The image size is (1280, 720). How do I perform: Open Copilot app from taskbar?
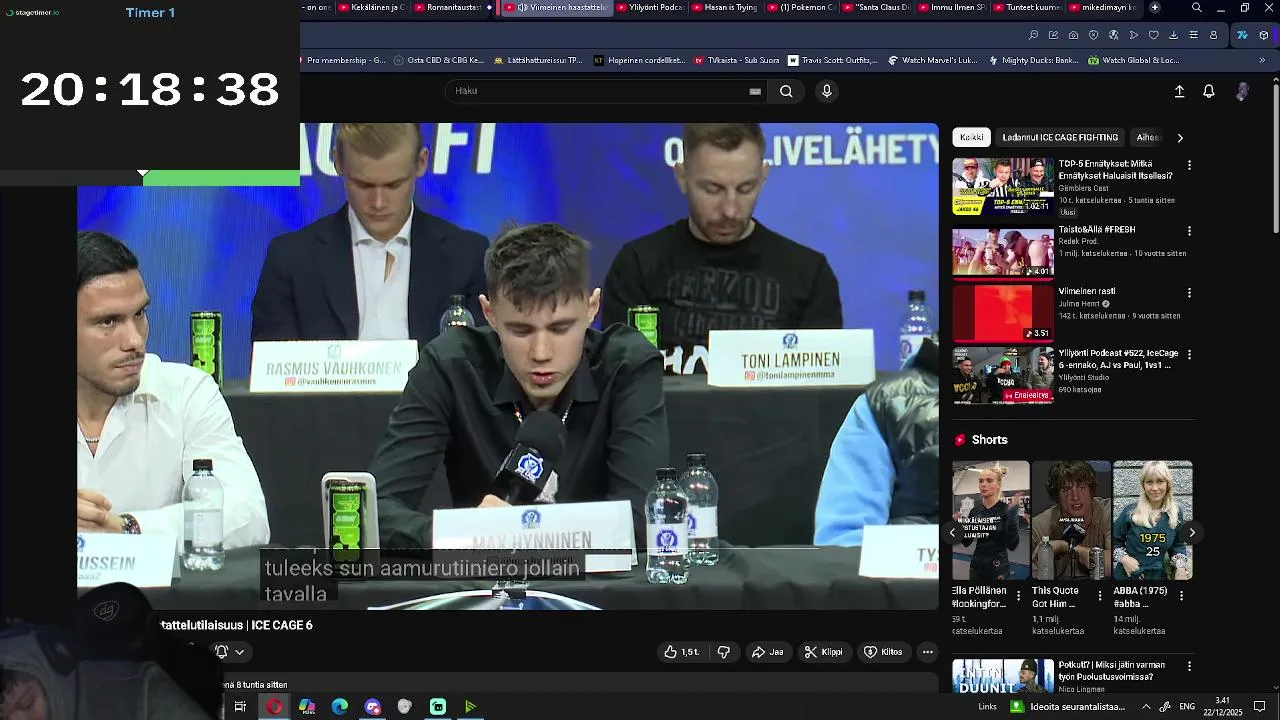(307, 707)
